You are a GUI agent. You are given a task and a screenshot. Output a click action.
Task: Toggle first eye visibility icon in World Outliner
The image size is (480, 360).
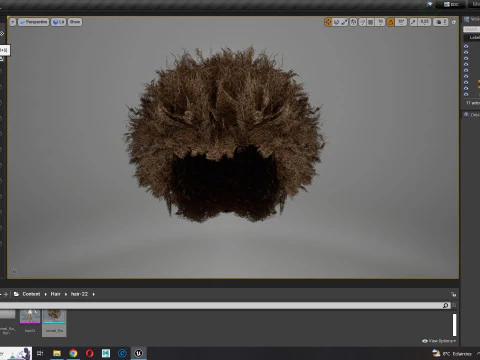[466, 46]
